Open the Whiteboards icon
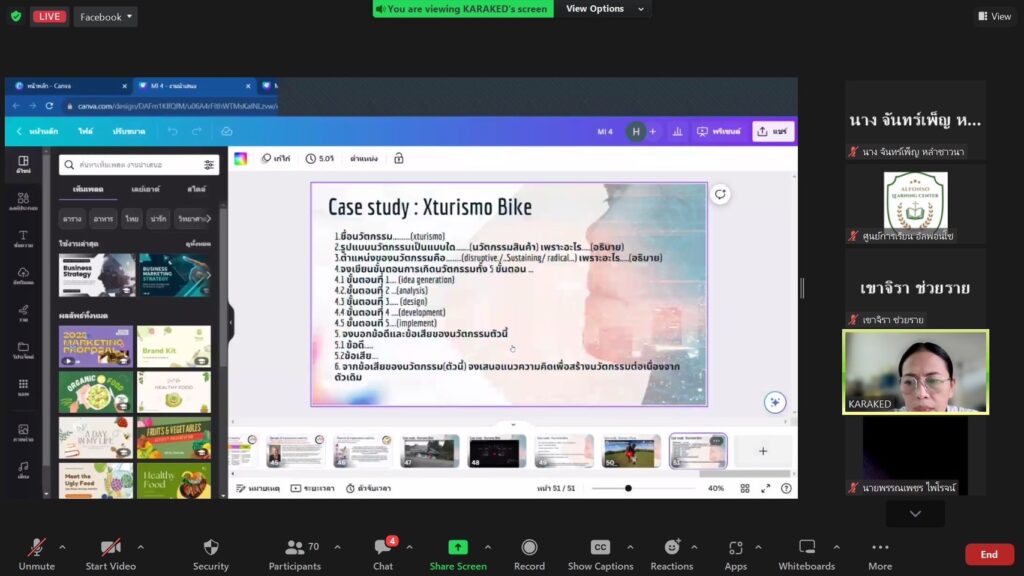 click(x=806, y=548)
